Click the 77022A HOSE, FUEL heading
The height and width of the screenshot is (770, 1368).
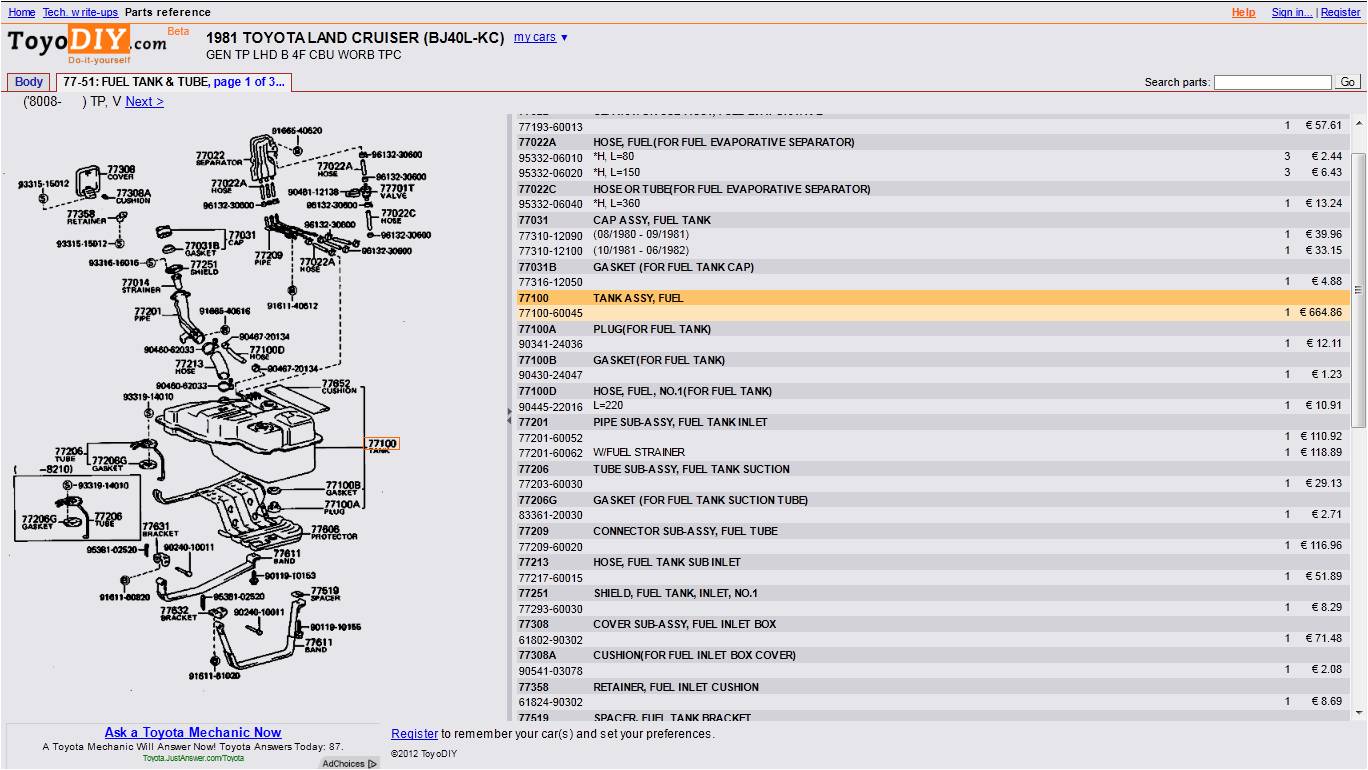(x=933, y=142)
